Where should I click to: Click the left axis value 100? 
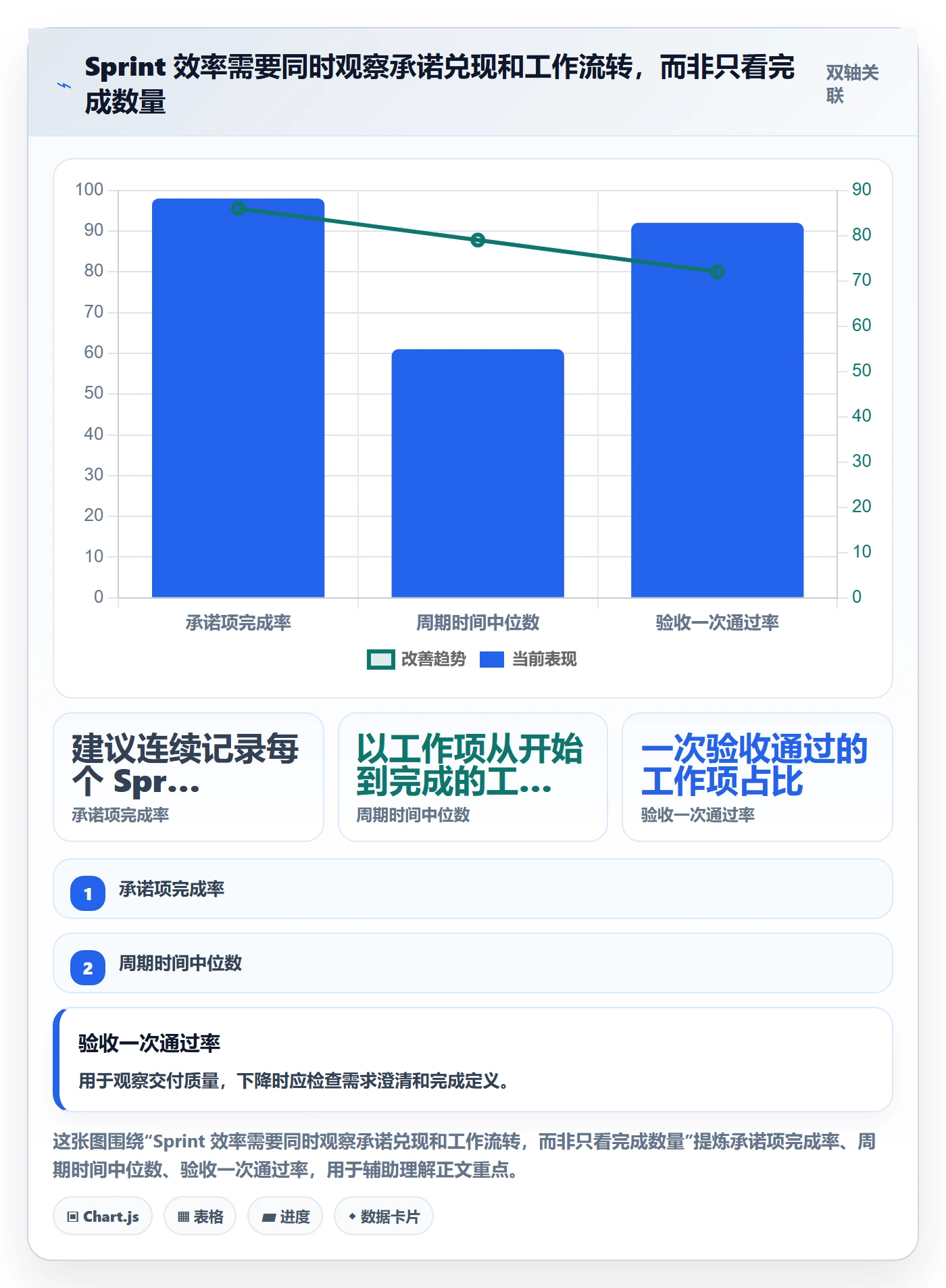click(89, 189)
